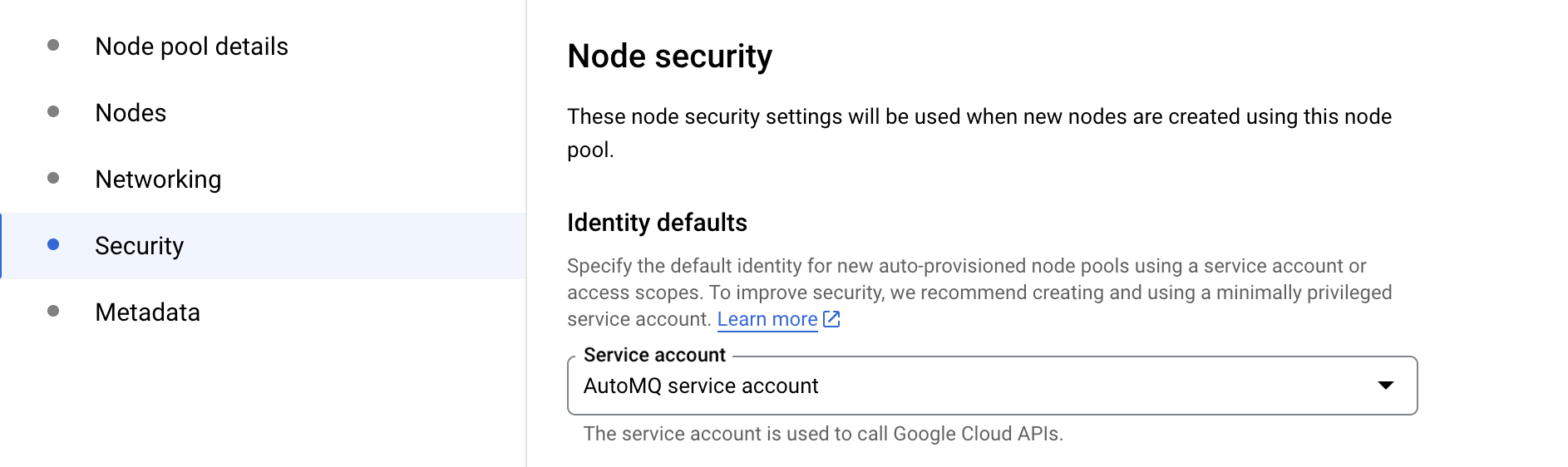
Task: Navigate to the Metadata section
Action: pyautogui.click(x=147, y=312)
